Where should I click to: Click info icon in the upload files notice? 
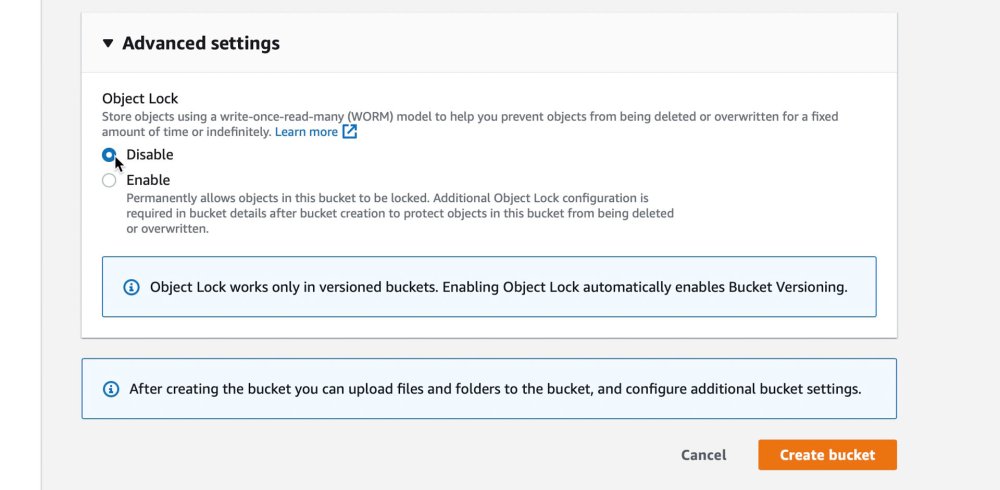[111, 389]
